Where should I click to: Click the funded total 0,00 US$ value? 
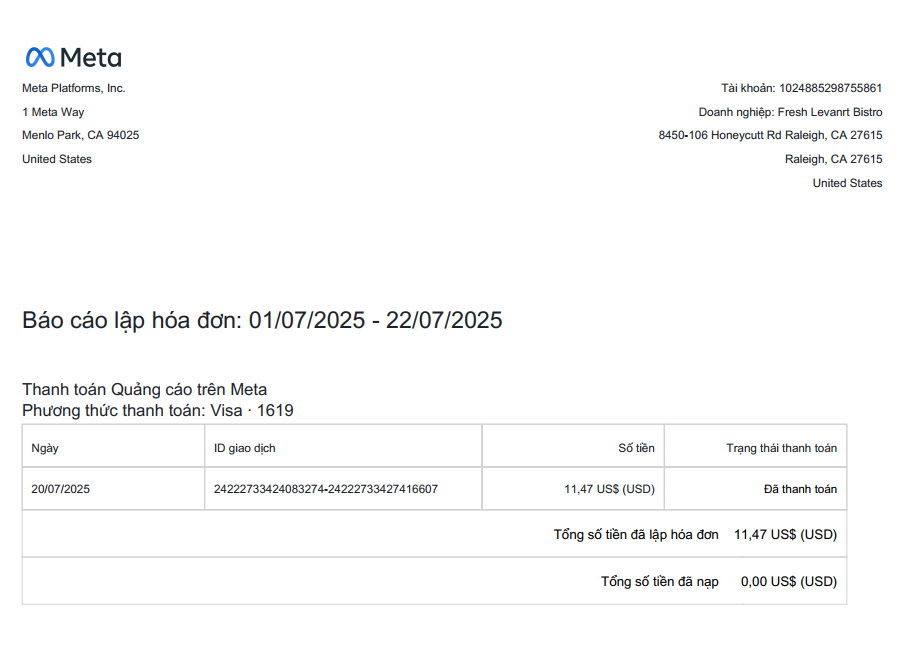tap(789, 581)
